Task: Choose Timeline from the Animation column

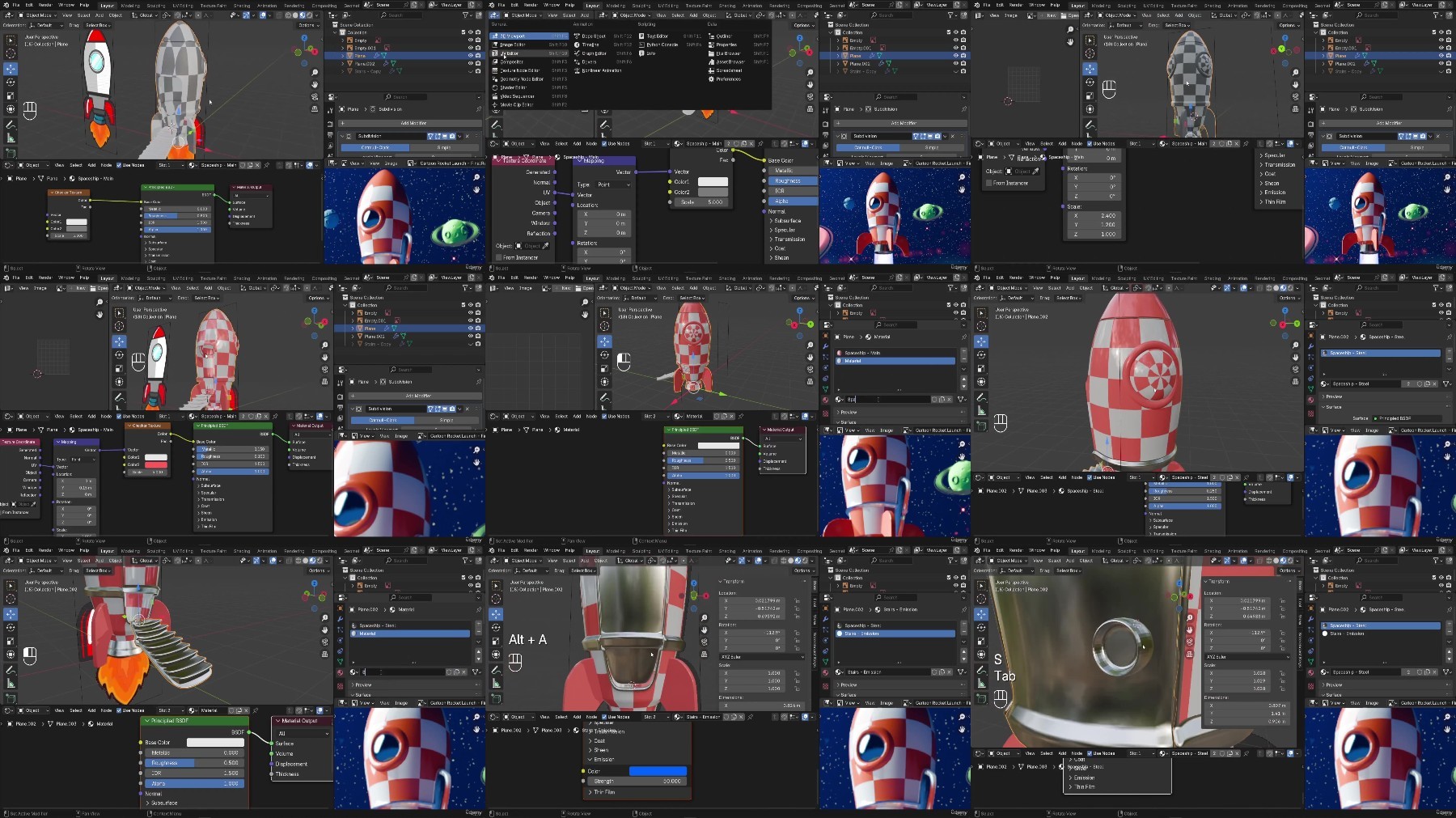Action: (x=590, y=45)
